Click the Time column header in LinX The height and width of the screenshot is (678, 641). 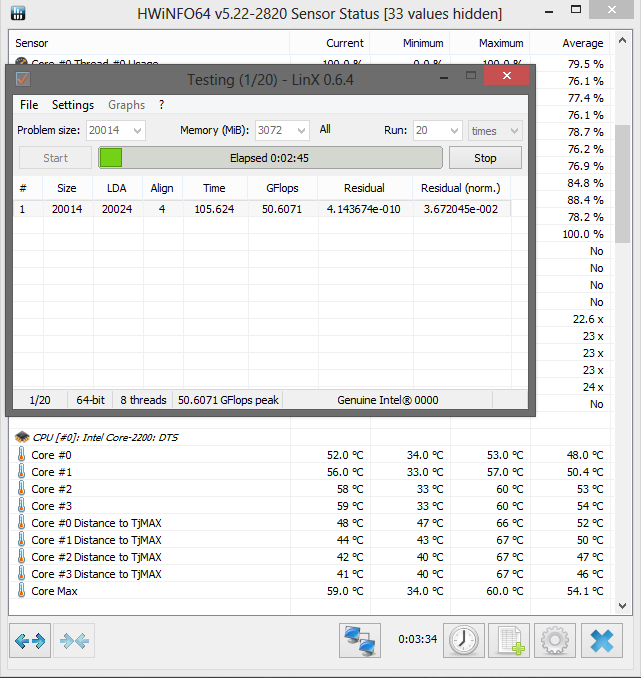tap(215, 188)
